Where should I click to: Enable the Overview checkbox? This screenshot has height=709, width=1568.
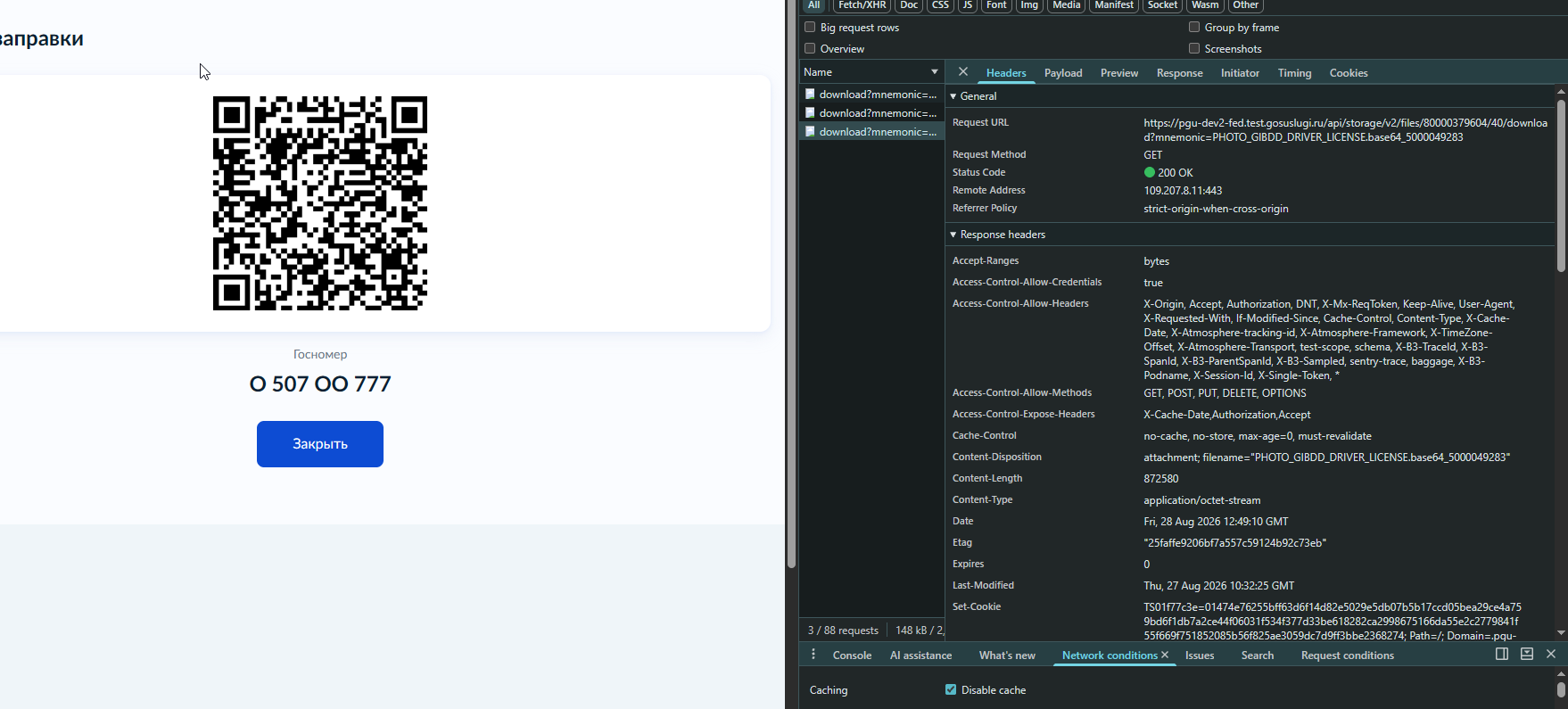pyautogui.click(x=810, y=49)
